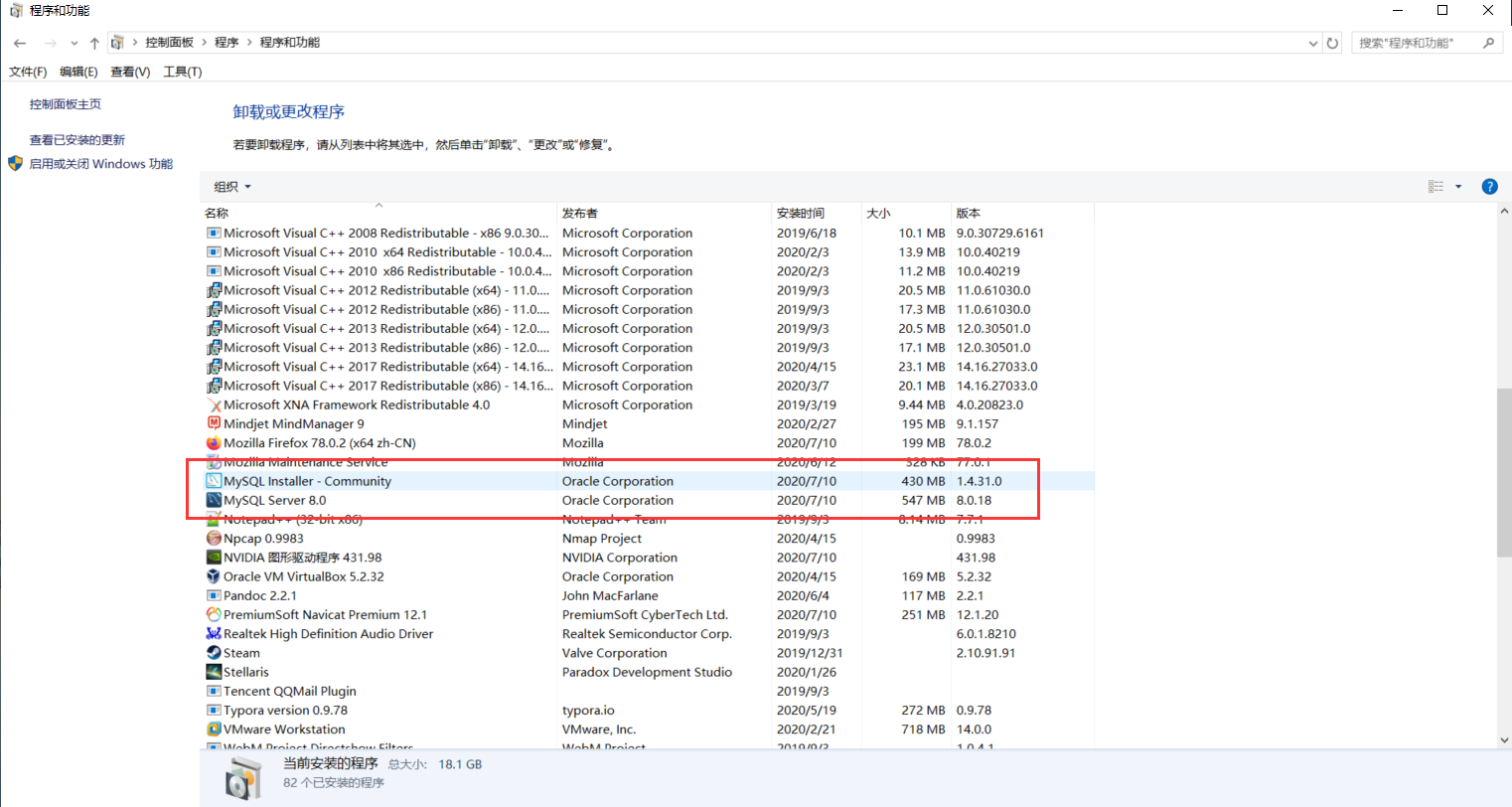Select Microsoft Visual C++ 2008 Redistributable row
The image size is (1512, 807).
[647, 234]
